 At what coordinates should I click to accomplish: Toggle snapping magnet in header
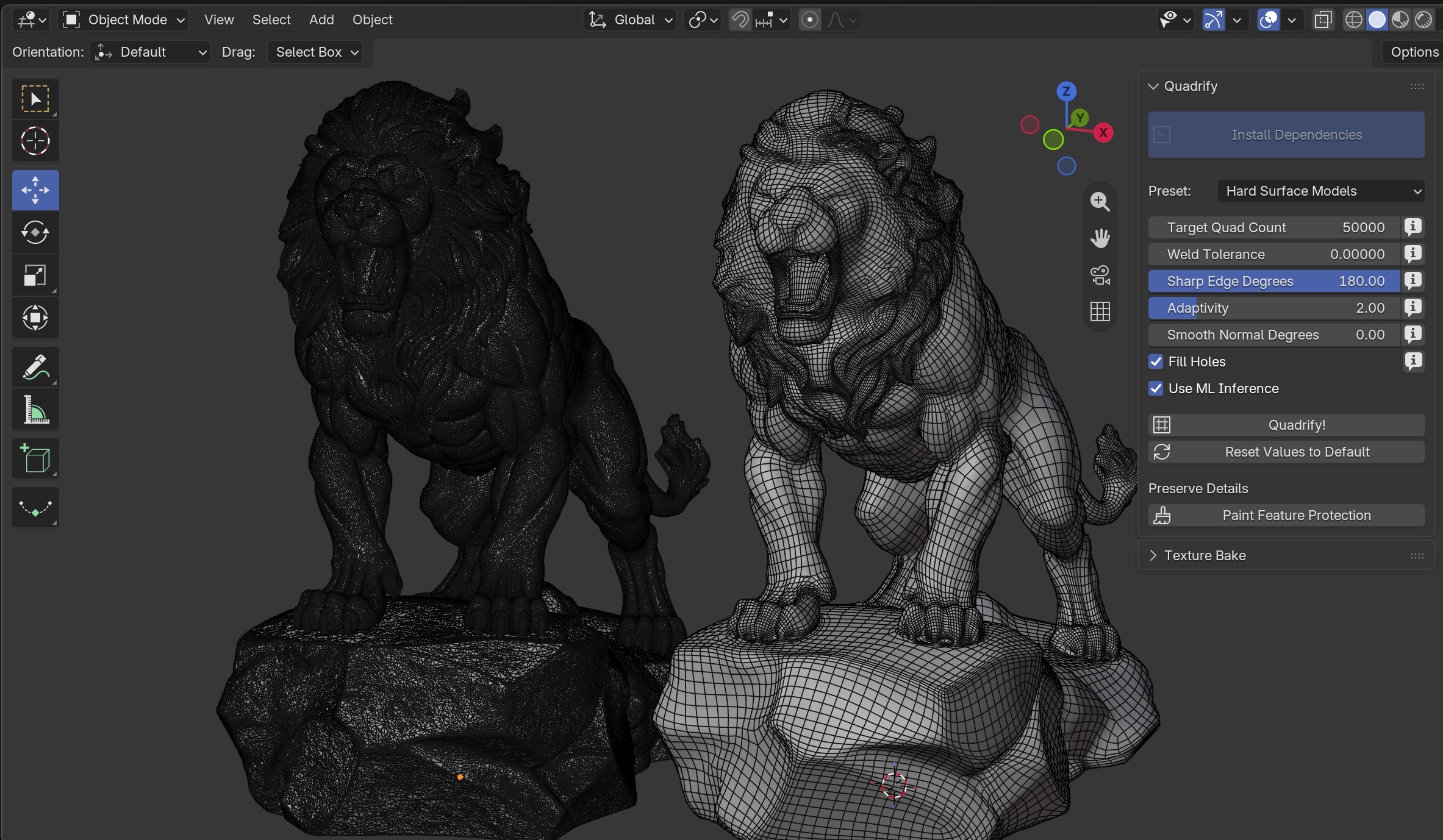740,20
